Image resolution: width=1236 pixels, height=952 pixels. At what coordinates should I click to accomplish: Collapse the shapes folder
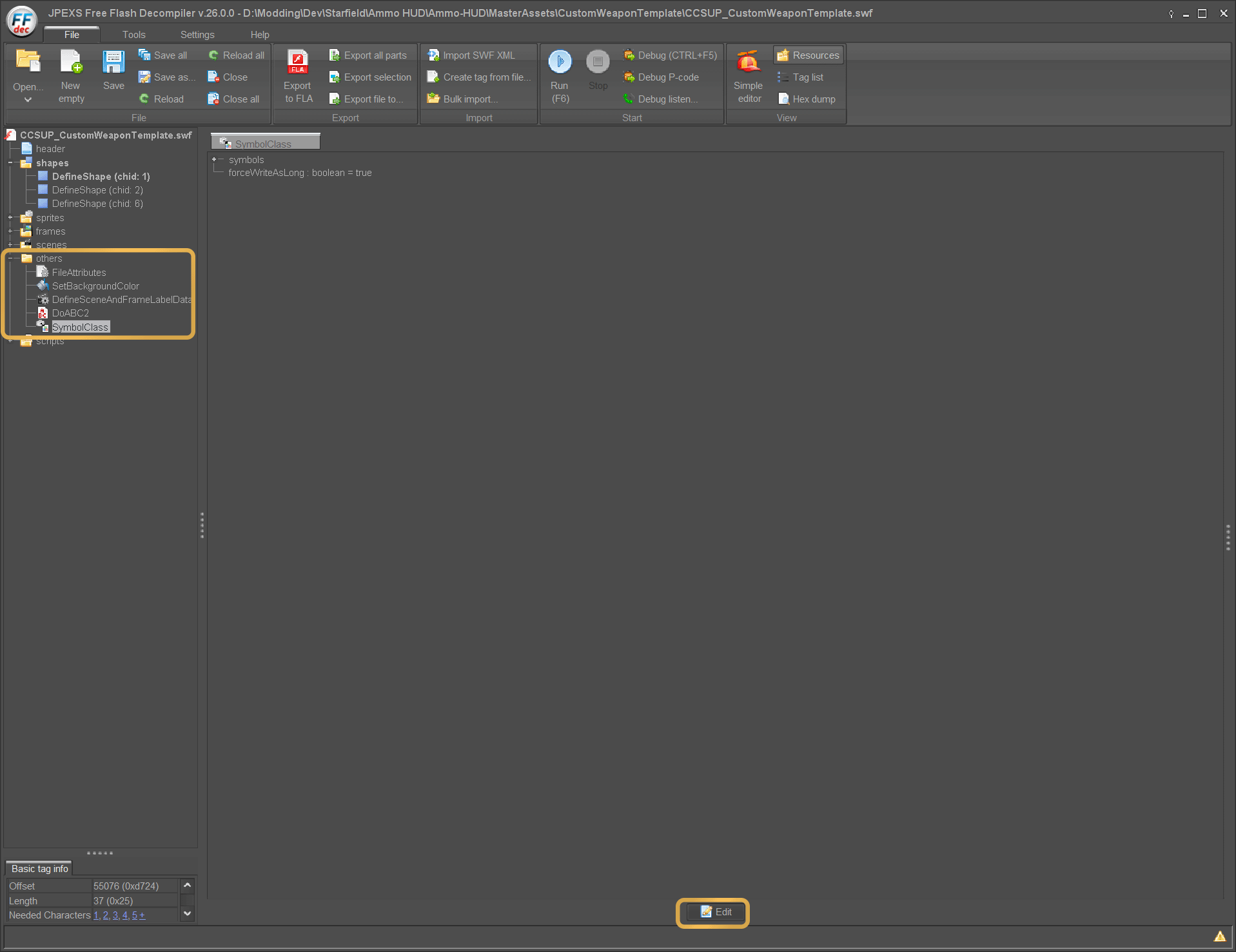pos(10,163)
